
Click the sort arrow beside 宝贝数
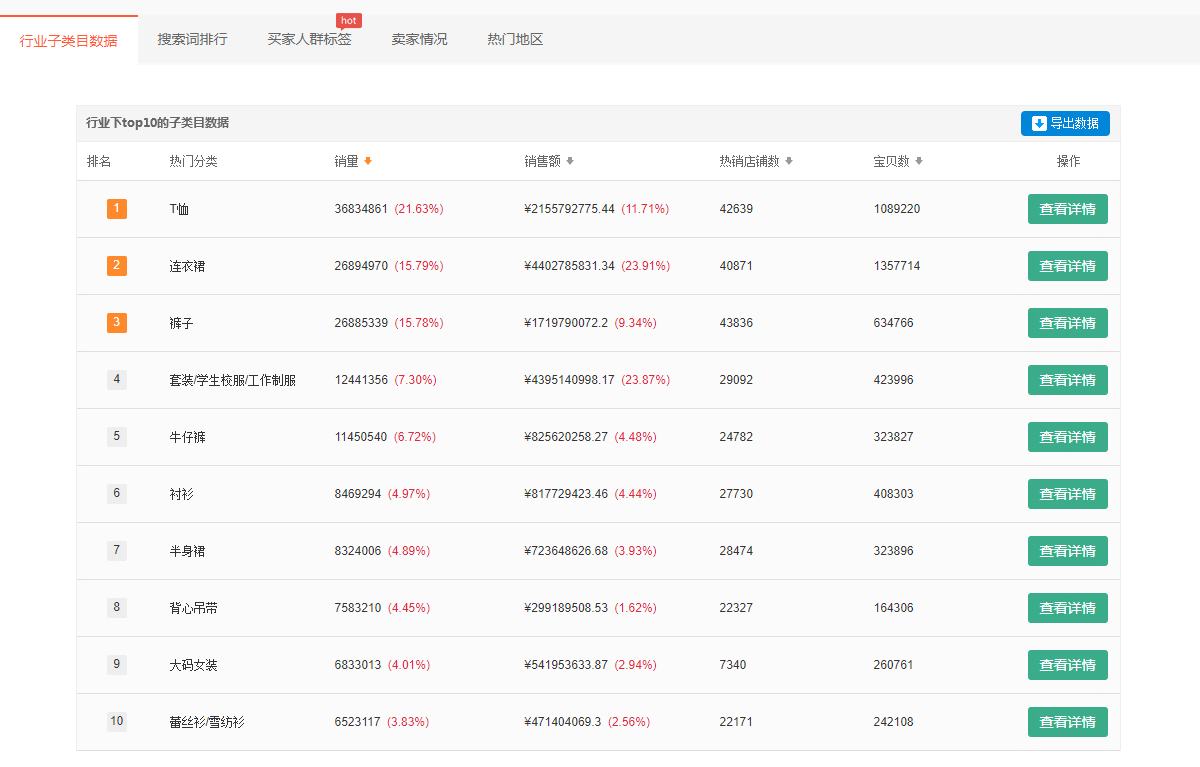919,161
